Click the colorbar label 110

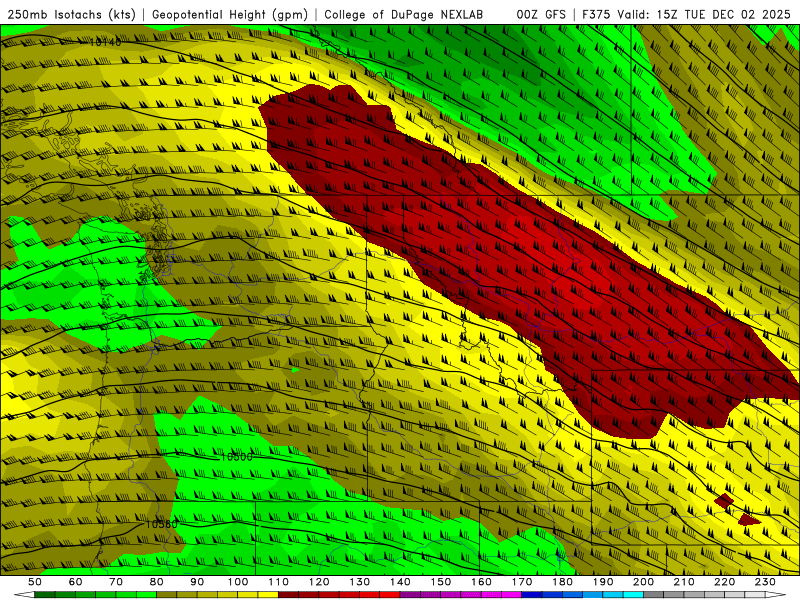click(278, 582)
